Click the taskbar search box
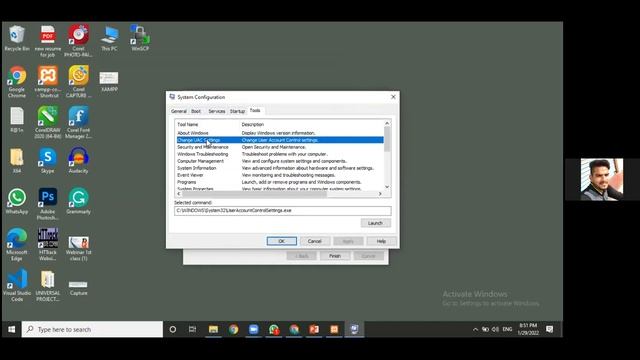Viewport: 640px width, 360px height. (92, 329)
